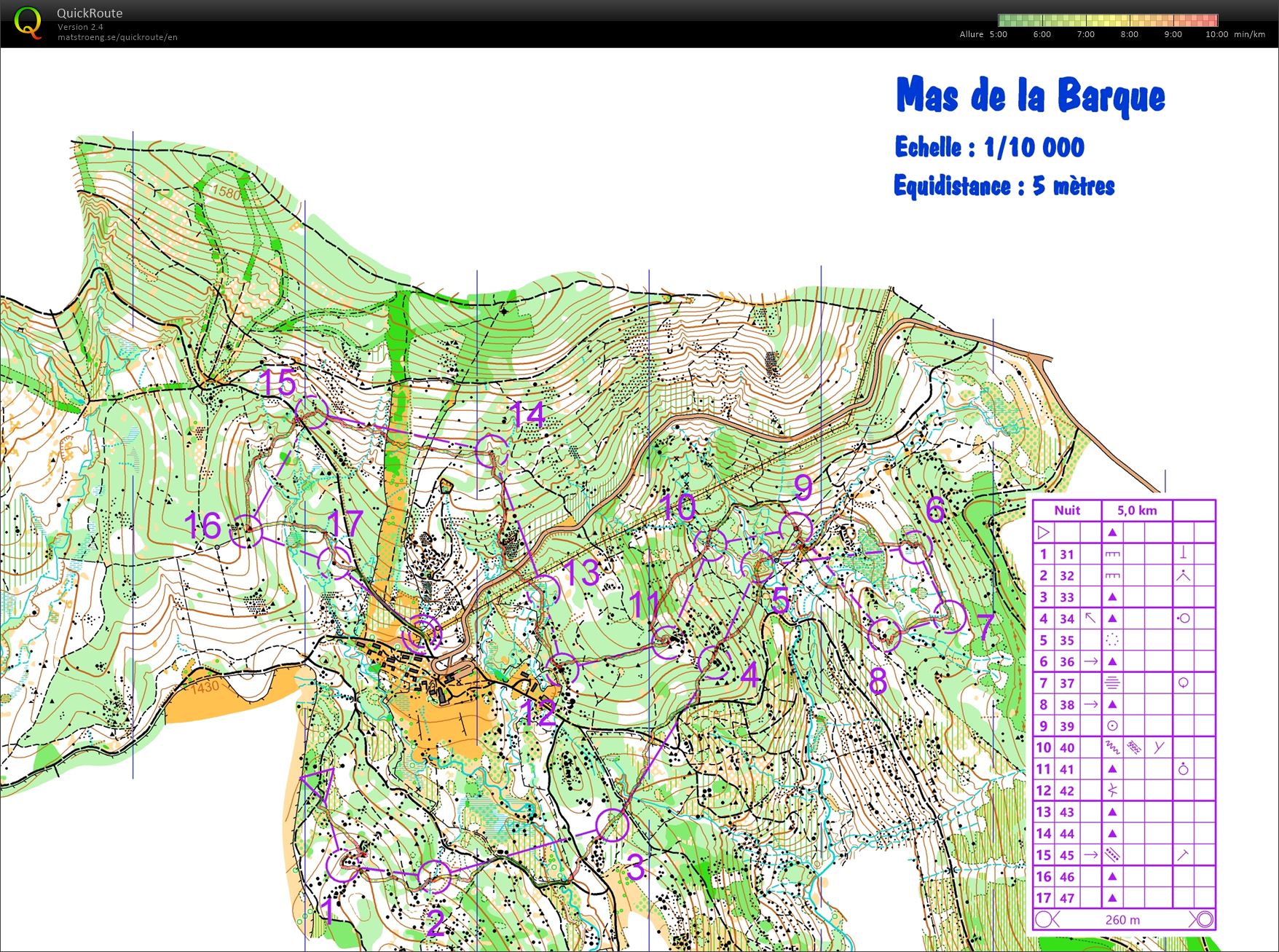Click control code '31' in the table
The image size is (1279, 952).
click(x=1067, y=554)
